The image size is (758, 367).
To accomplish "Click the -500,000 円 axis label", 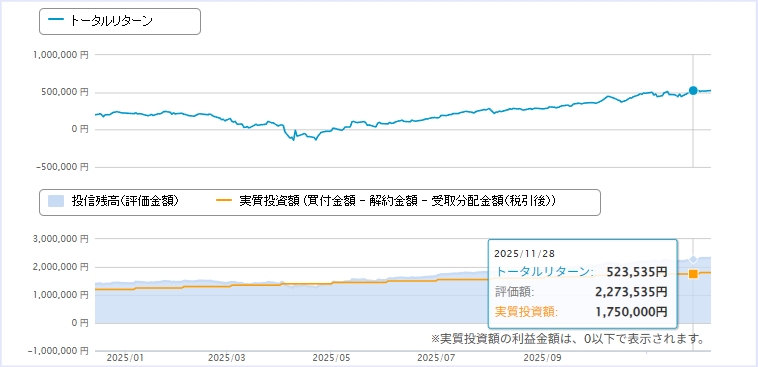I will click(x=63, y=167).
